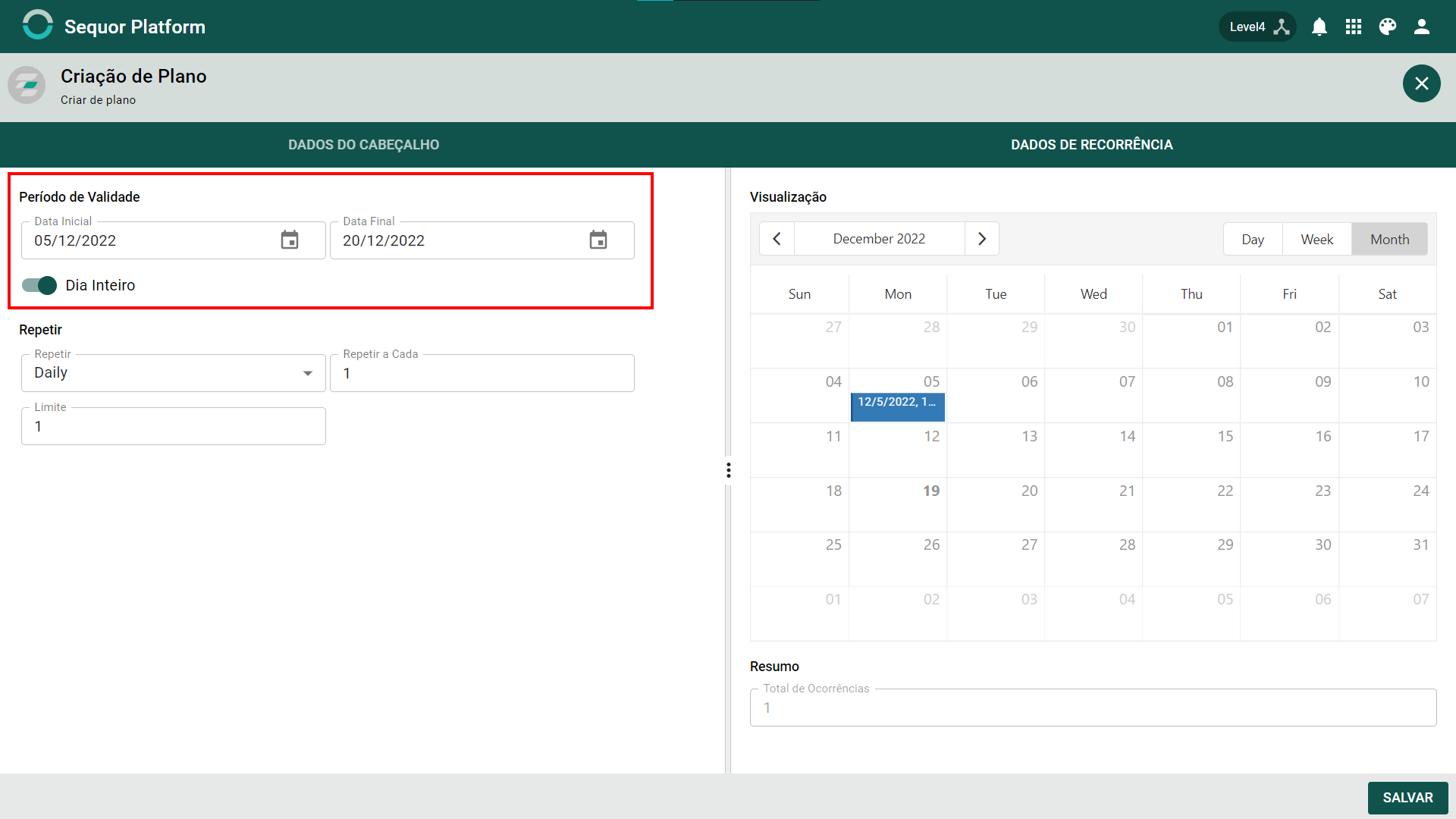Click the Mon column header
The image size is (1456, 819).
(898, 294)
